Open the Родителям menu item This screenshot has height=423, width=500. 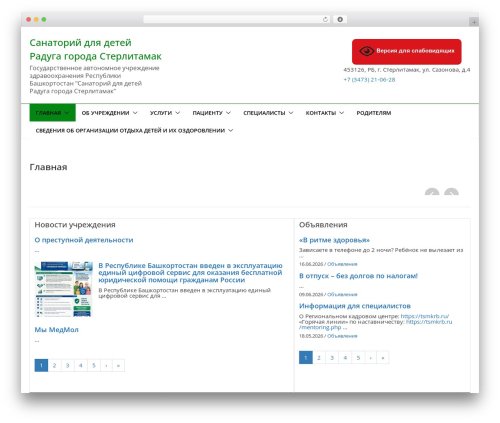click(374, 113)
